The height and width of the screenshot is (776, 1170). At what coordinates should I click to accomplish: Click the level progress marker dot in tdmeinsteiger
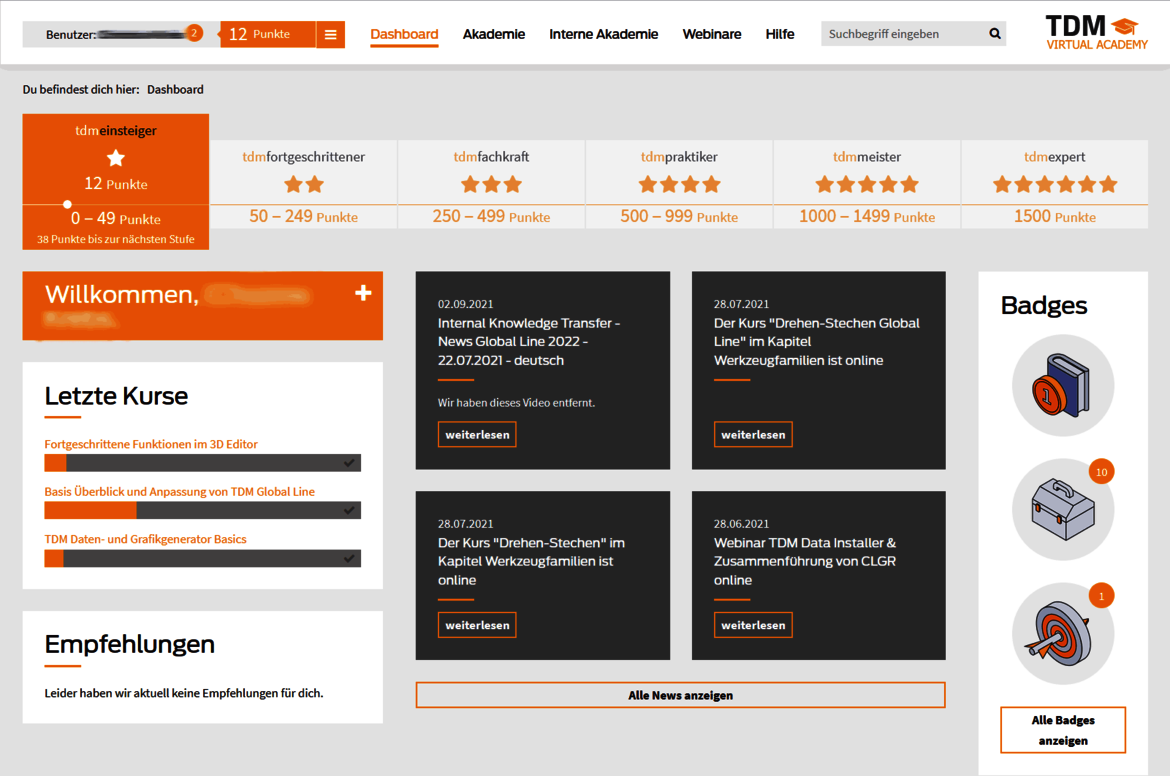pyautogui.click(x=67, y=204)
